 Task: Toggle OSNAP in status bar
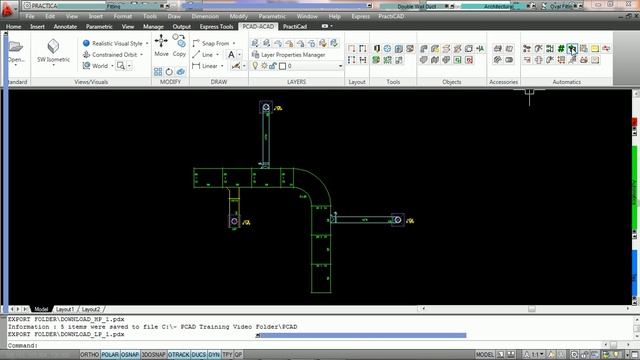click(x=130, y=355)
